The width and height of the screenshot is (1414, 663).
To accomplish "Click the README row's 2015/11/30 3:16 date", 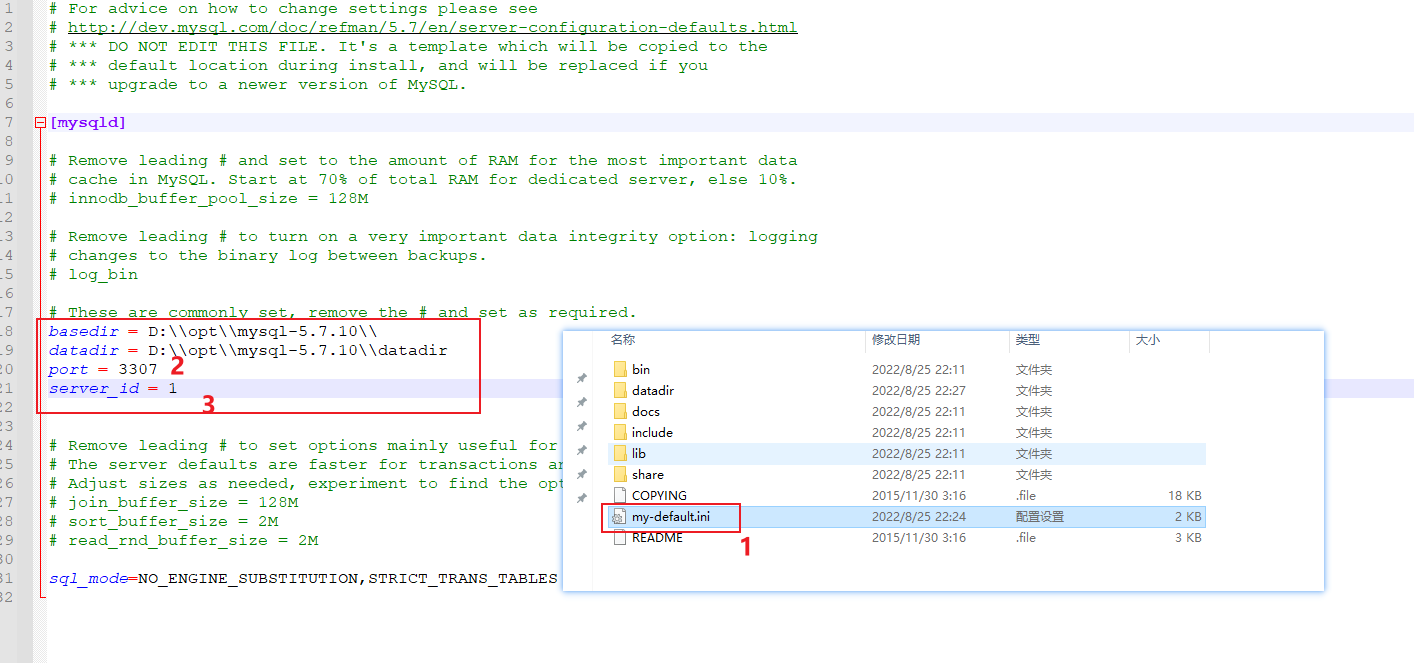I will (x=919, y=538).
